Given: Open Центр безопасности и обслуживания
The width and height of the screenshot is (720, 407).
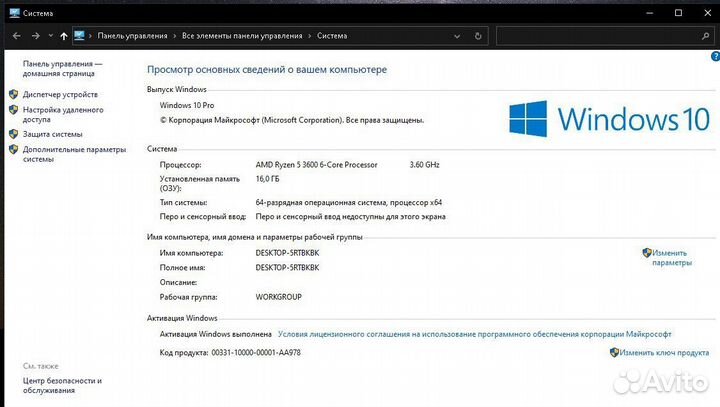Looking at the screenshot, I should (62, 385).
